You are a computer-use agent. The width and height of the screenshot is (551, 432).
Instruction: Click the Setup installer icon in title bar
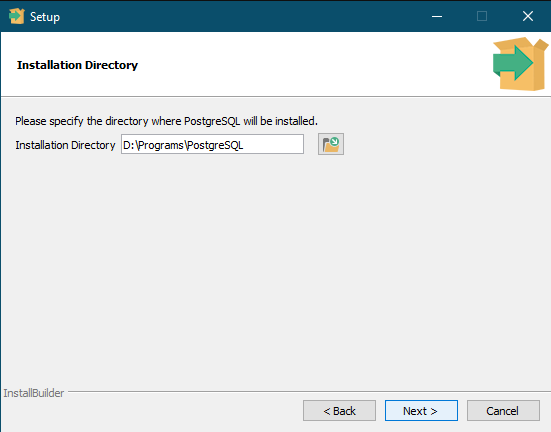point(17,16)
